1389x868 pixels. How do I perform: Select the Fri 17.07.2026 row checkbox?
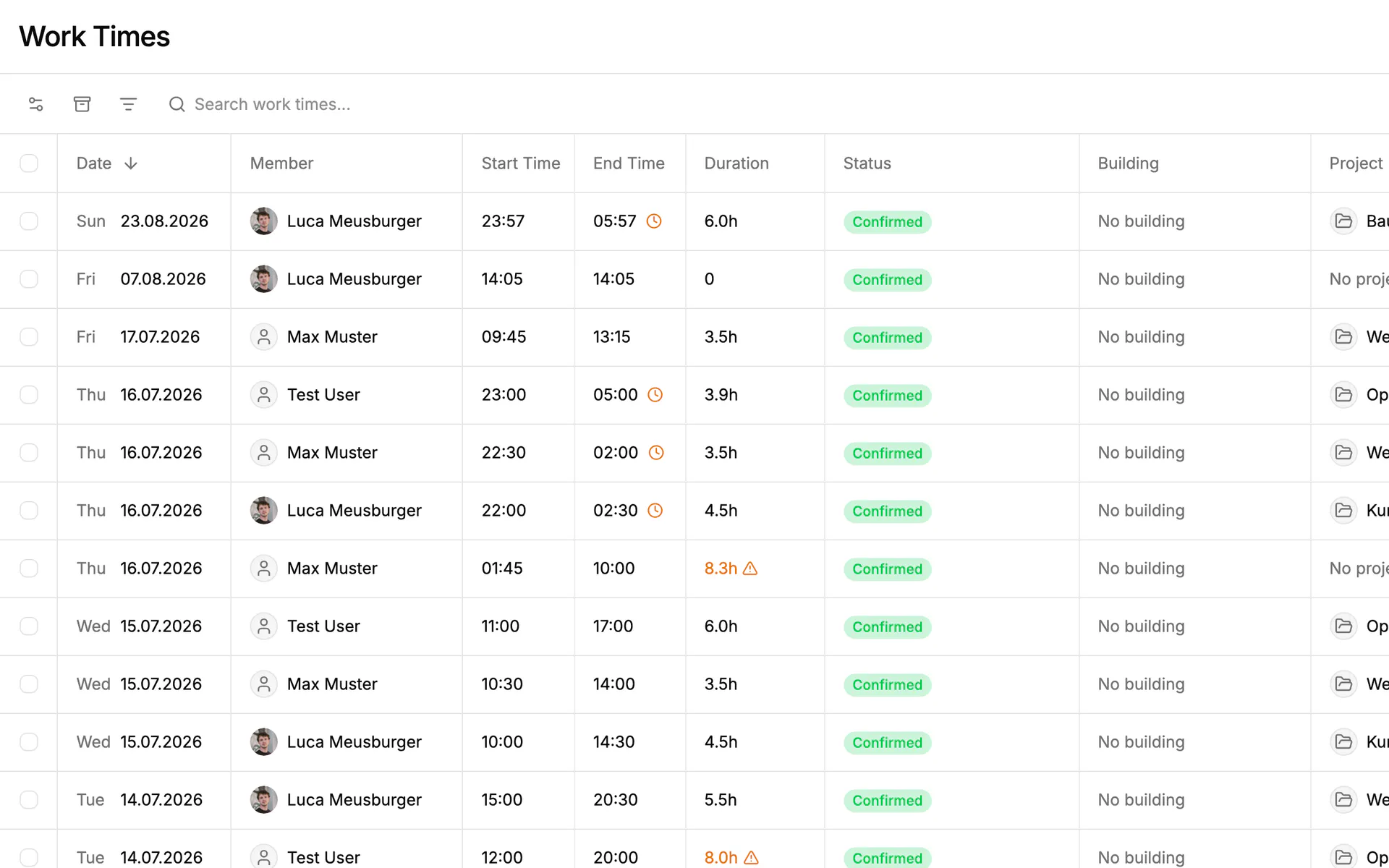[29, 337]
